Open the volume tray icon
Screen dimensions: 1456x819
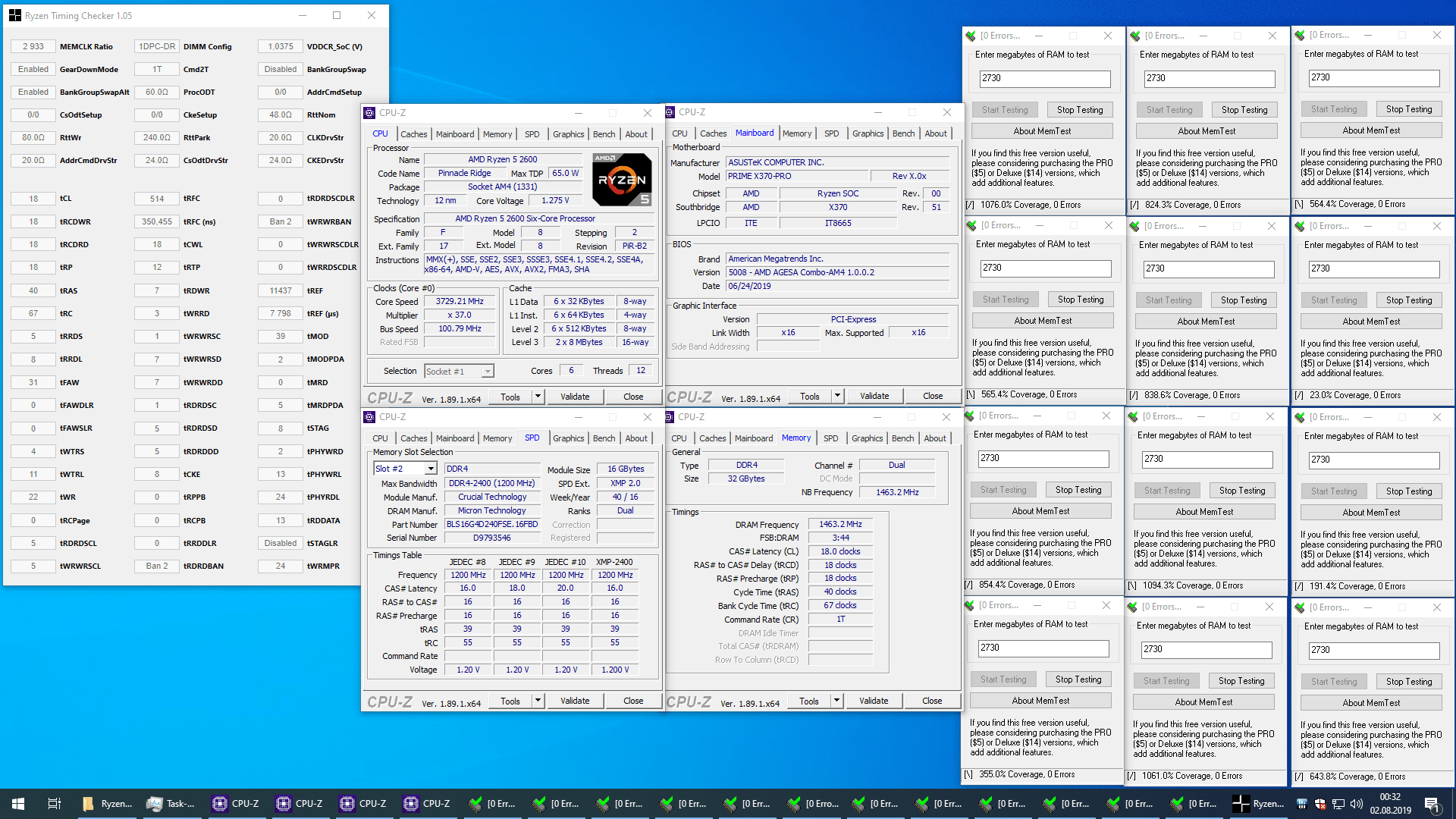click(x=1357, y=804)
